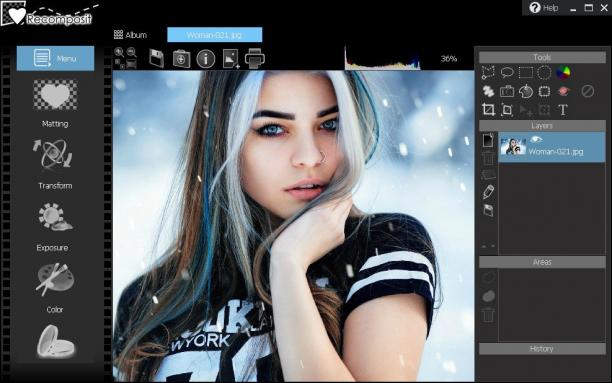Select the Text tool T icon
Viewport: 612px width, 383px height.
(562, 110)
